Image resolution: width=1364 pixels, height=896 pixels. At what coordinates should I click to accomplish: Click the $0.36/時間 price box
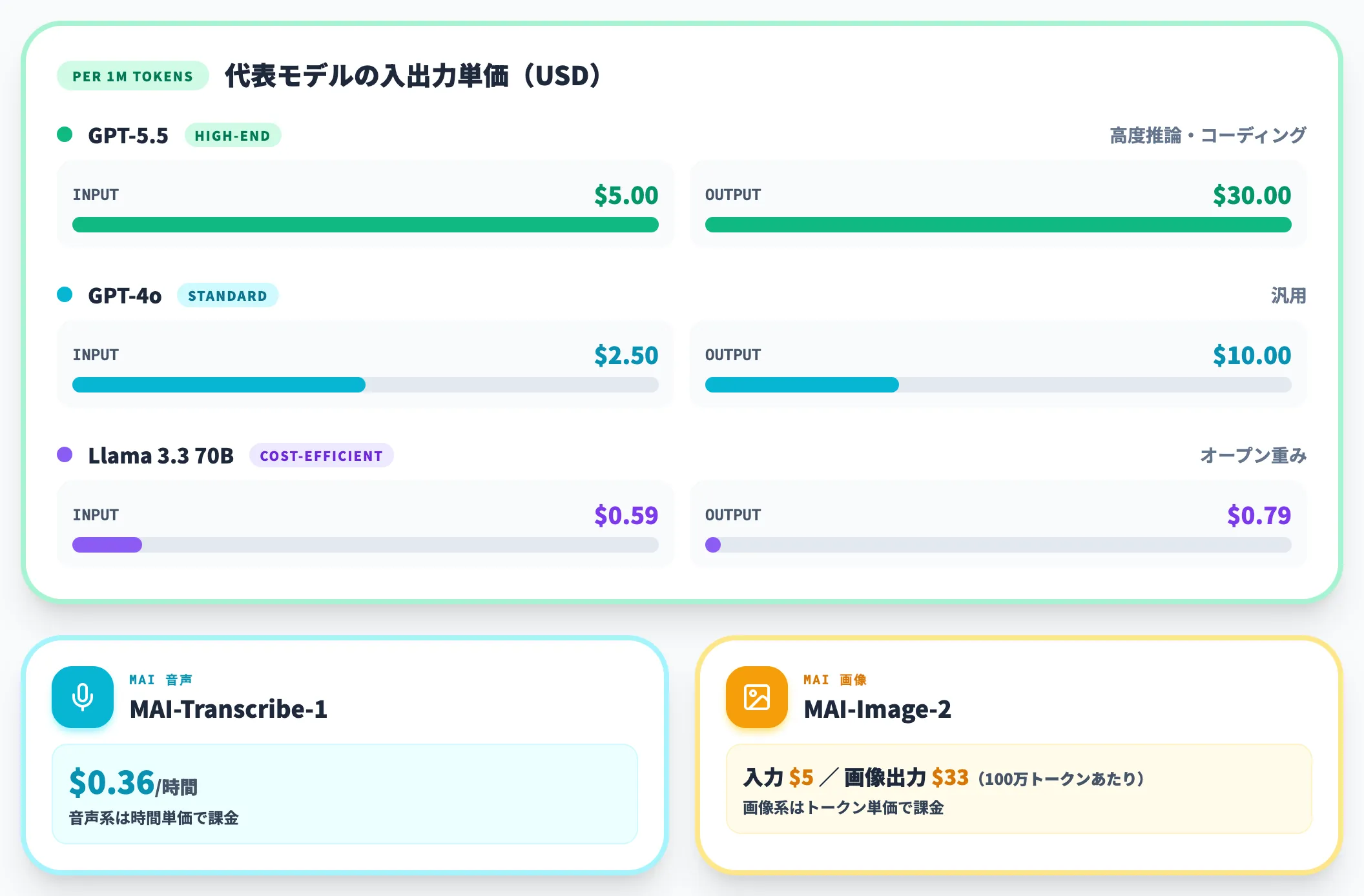345,794
